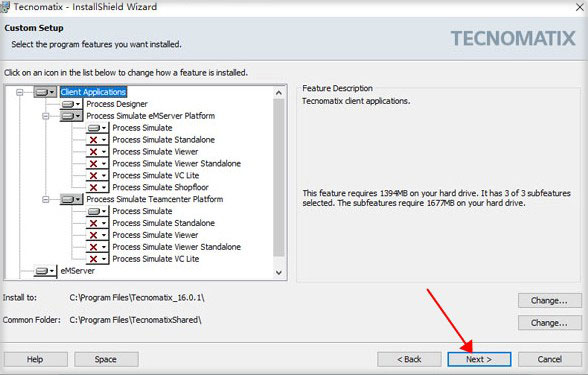Viewport: 588px width, 375px height.
Task: Click the installer icon in title bar
Action: pos(5,7)
